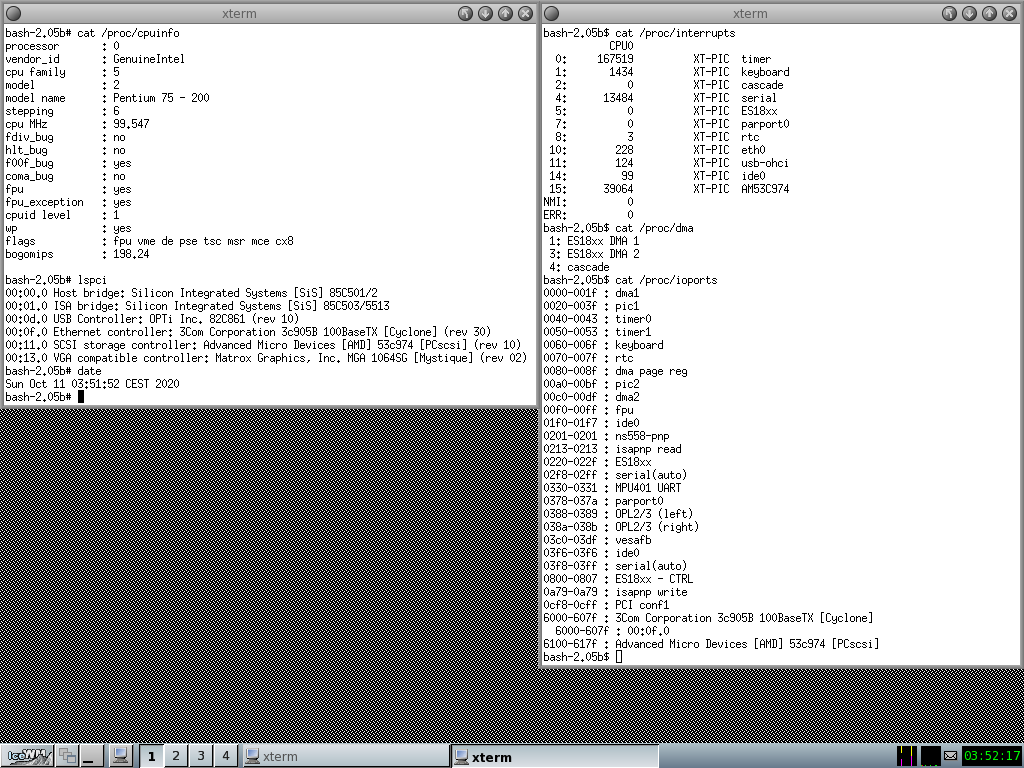Select the inactive xterm taskbar button

(x=345, y=756)
